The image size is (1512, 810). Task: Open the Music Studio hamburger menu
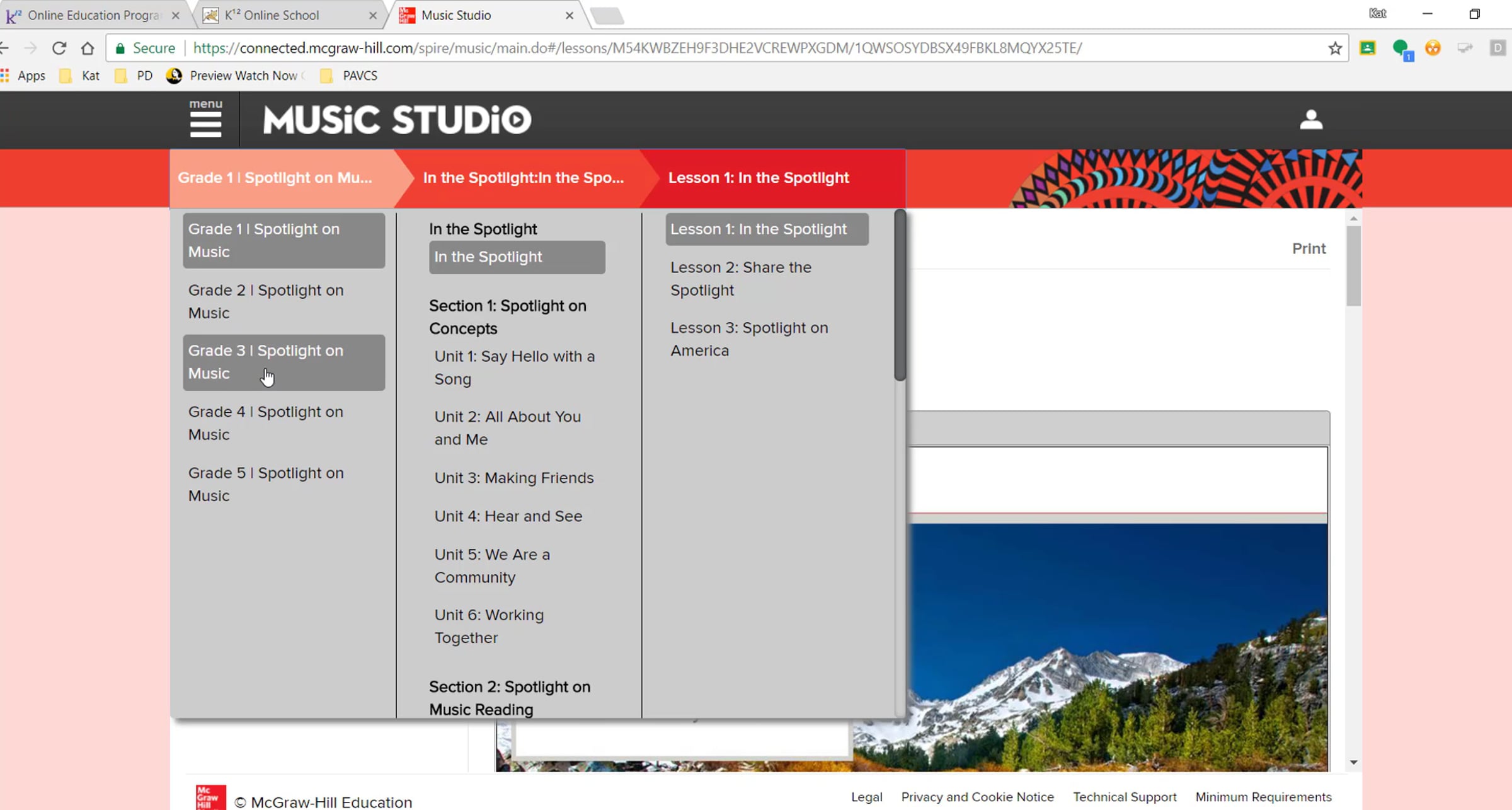205,119
